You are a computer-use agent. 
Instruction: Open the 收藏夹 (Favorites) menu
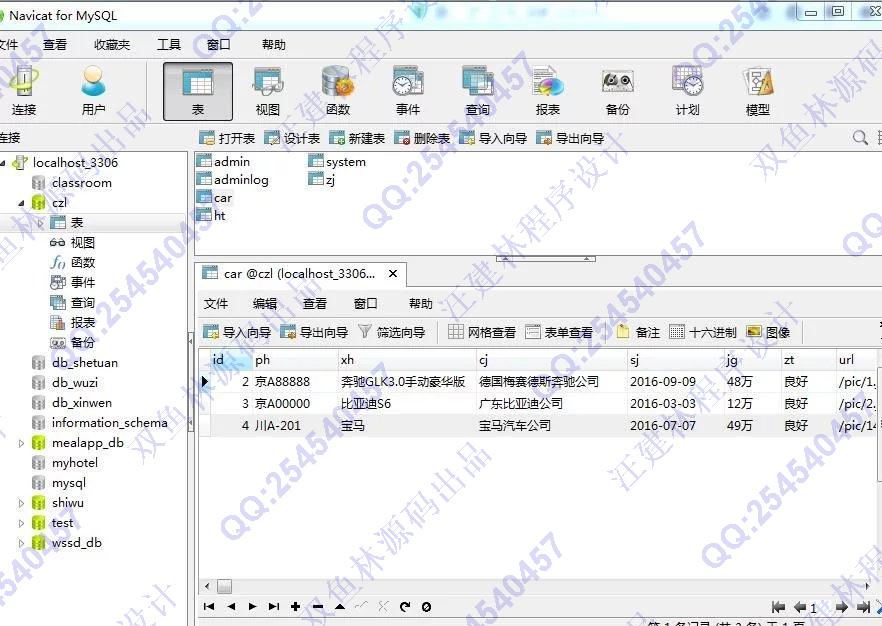(x=112, y=44)
